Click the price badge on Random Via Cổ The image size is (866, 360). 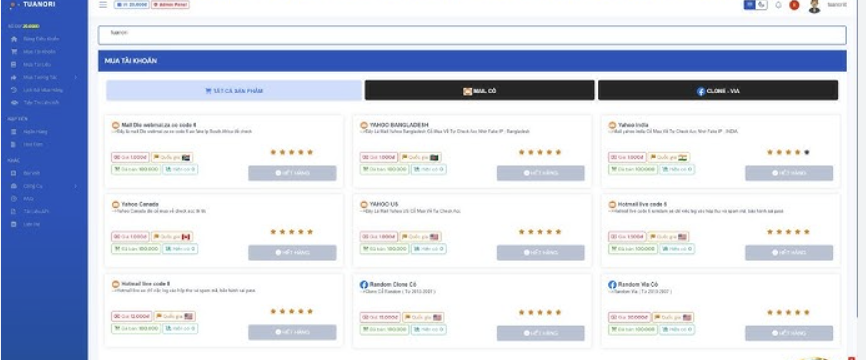click(629, 317)
